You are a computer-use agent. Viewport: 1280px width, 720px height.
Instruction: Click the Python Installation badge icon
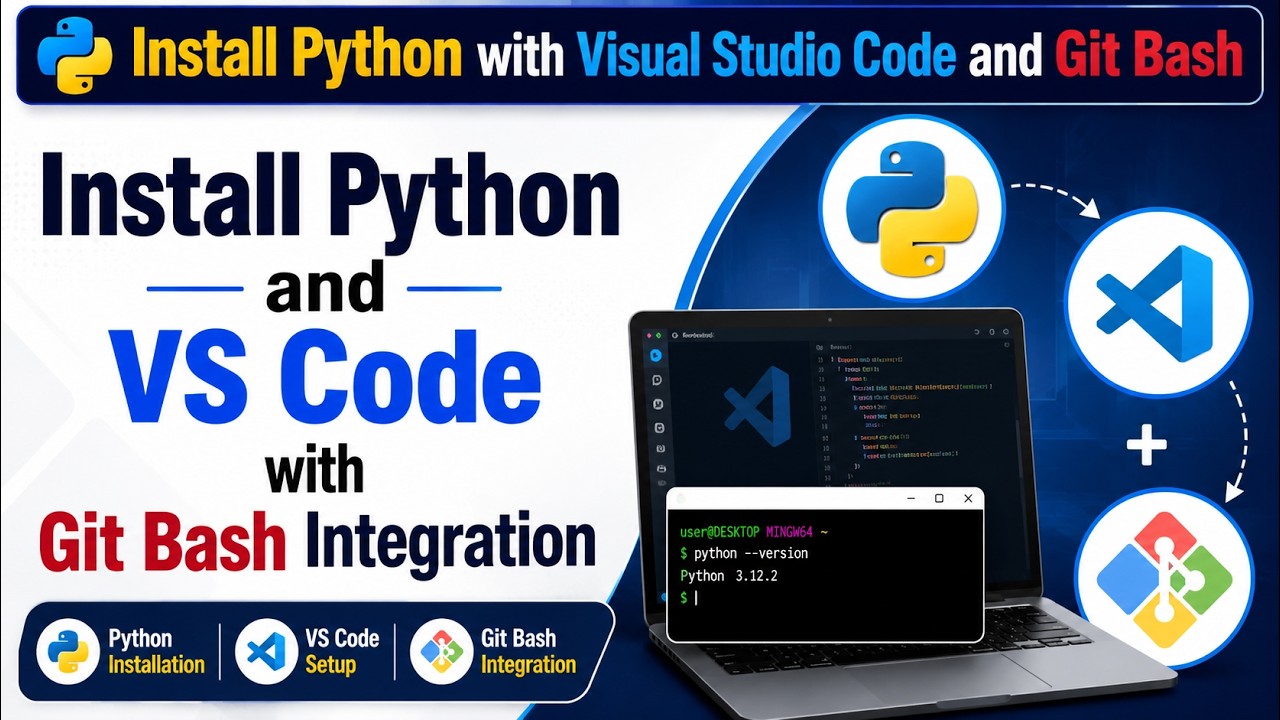pos(68,651)
